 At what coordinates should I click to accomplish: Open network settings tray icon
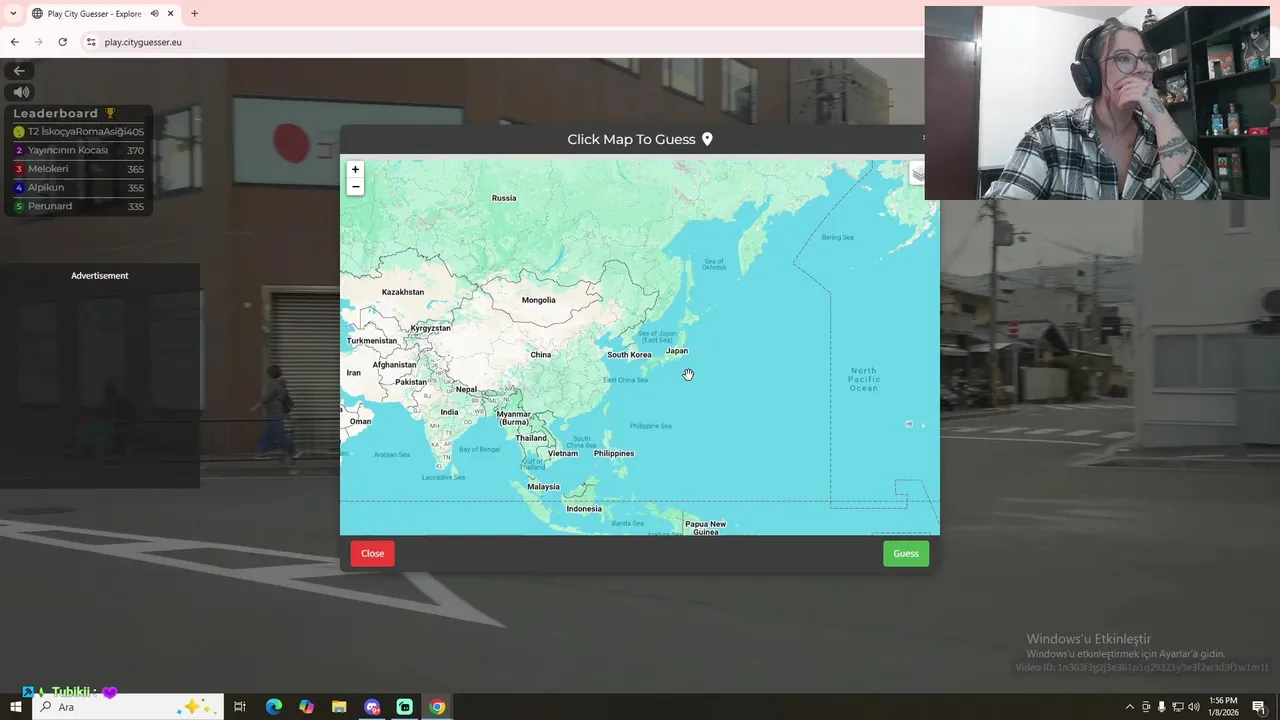[1177, 707]
